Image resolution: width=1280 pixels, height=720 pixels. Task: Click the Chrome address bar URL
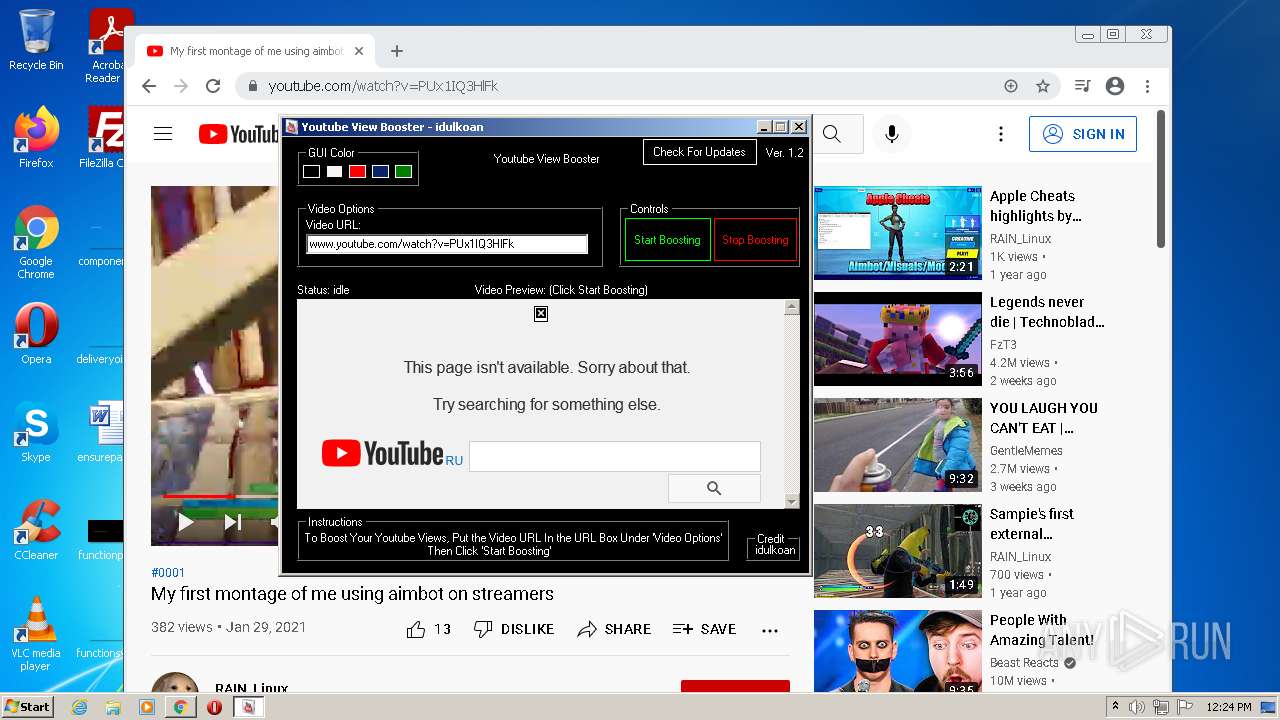point(383,86)
